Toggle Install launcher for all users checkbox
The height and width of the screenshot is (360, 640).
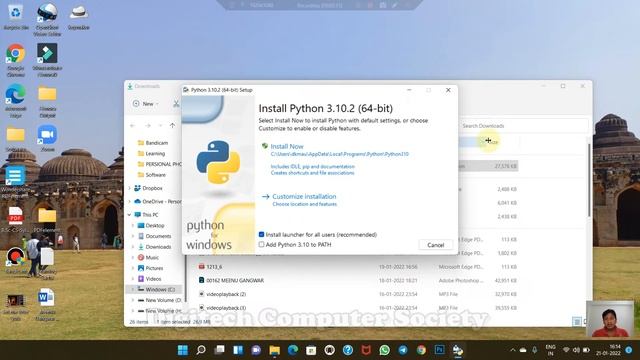click(x=262, y=234)
